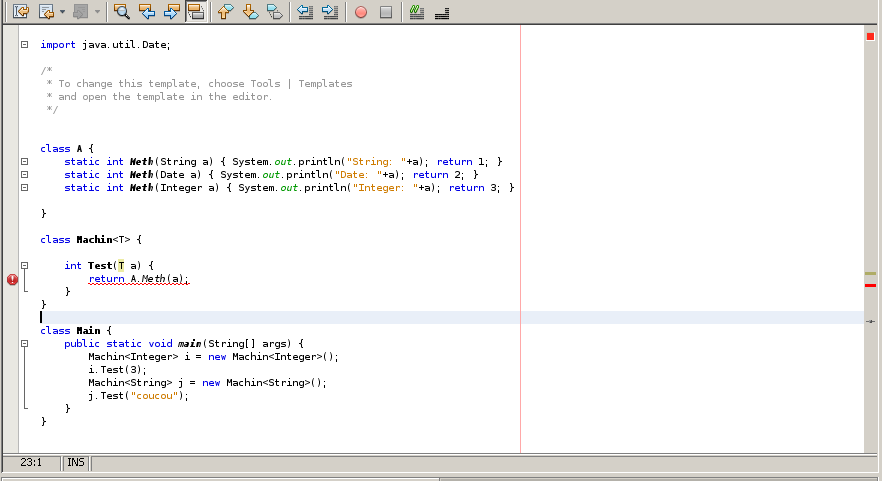Shift line right toolbar icon

tap(330, 12)
